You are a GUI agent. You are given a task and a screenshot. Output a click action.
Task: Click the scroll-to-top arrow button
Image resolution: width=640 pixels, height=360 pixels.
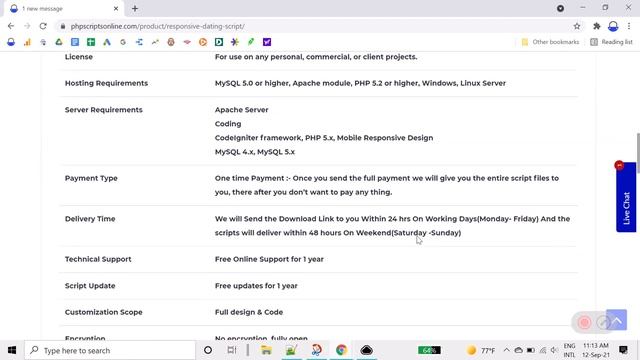pyautogui.click(x=617, y=320)
